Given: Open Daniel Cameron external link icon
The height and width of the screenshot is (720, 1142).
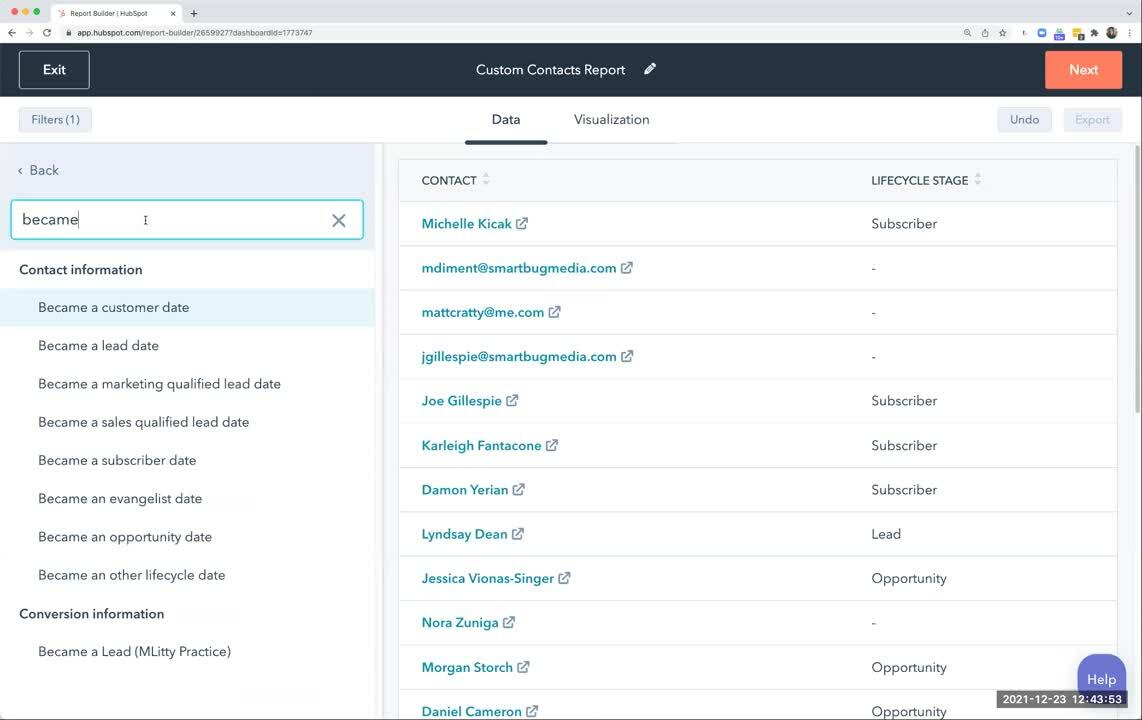Looking at the screenshot, I should click(x=532, y=711).
